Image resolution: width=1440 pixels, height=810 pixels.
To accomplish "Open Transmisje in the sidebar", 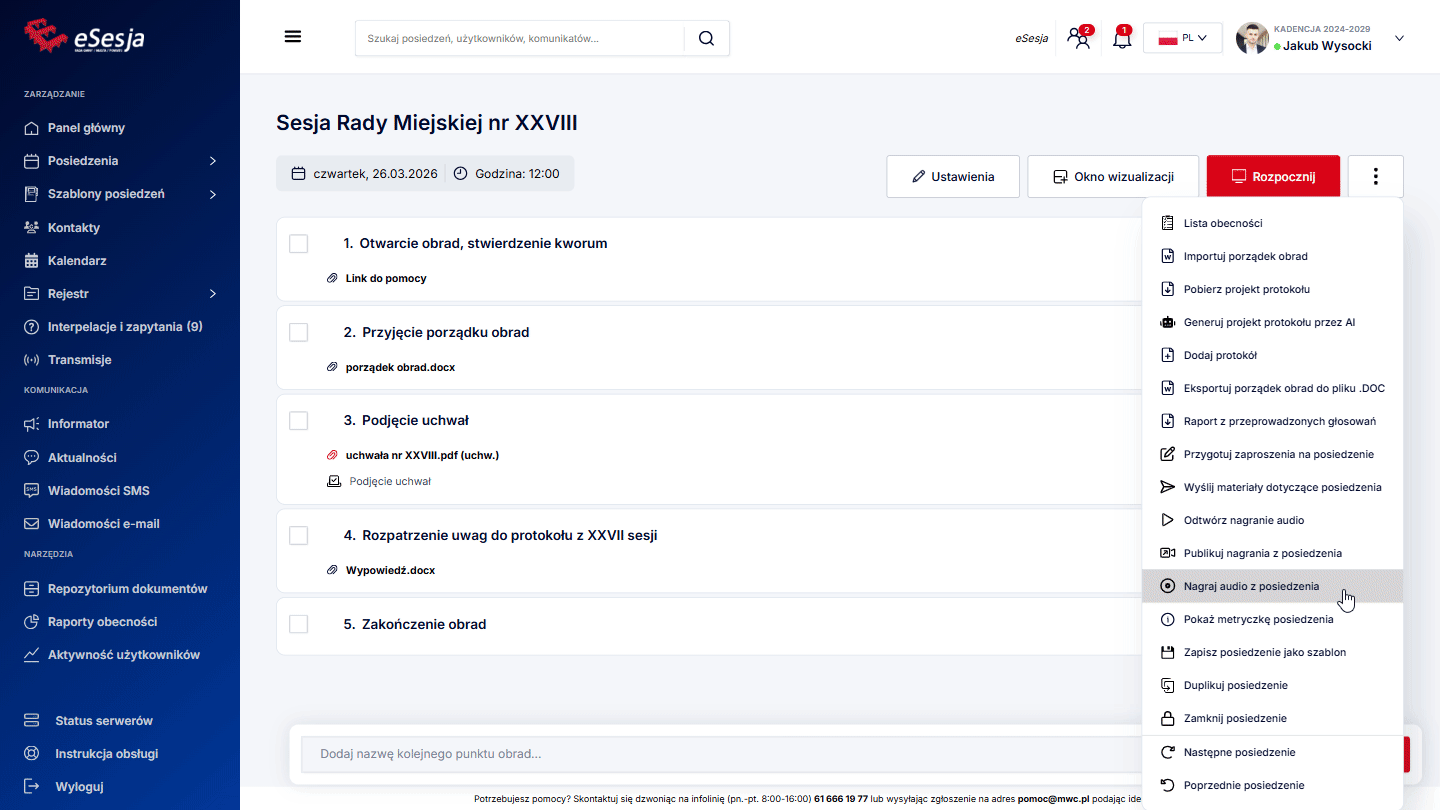I will click(79, 360).
